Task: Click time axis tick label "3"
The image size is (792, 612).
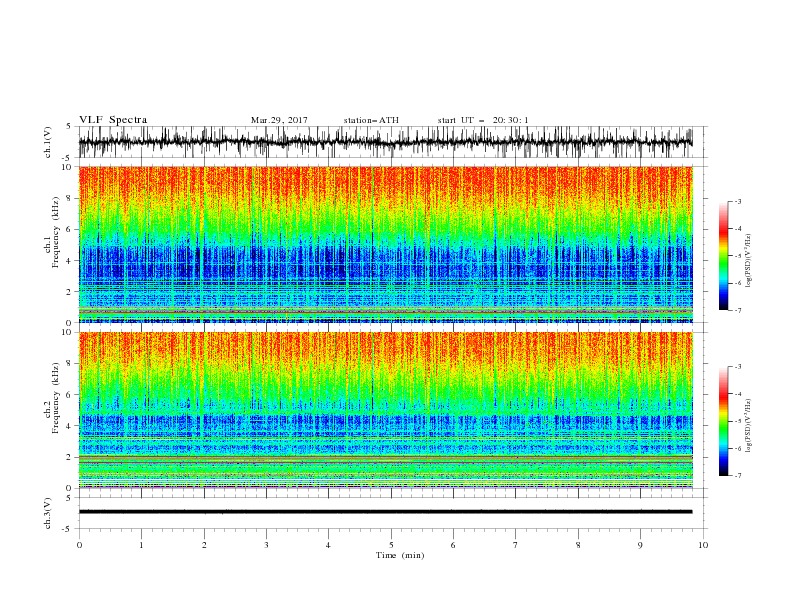Action: point(266,545)
